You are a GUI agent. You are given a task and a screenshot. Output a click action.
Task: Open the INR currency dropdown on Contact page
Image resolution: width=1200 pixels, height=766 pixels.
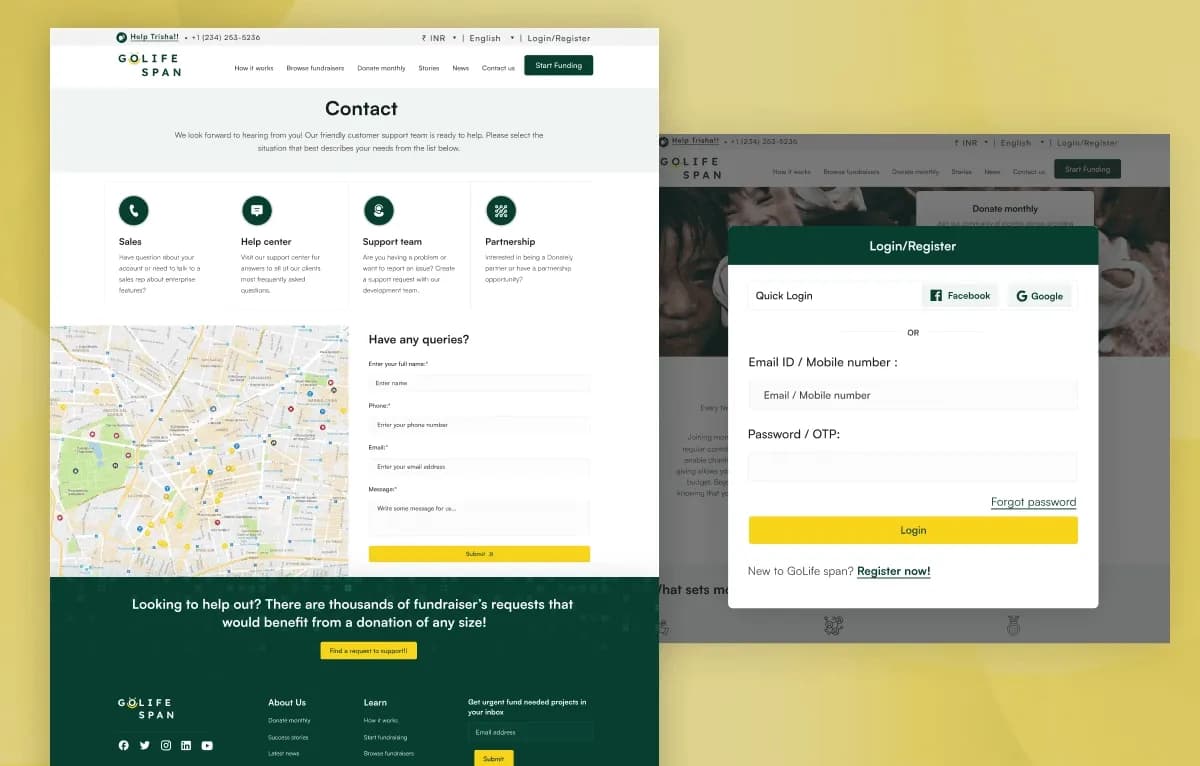point(440,38)
